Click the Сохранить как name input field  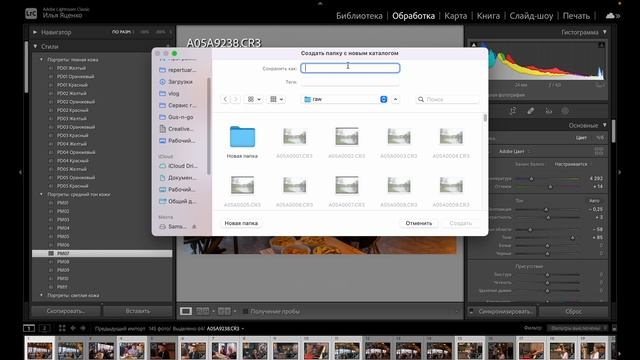coord(350,68)
